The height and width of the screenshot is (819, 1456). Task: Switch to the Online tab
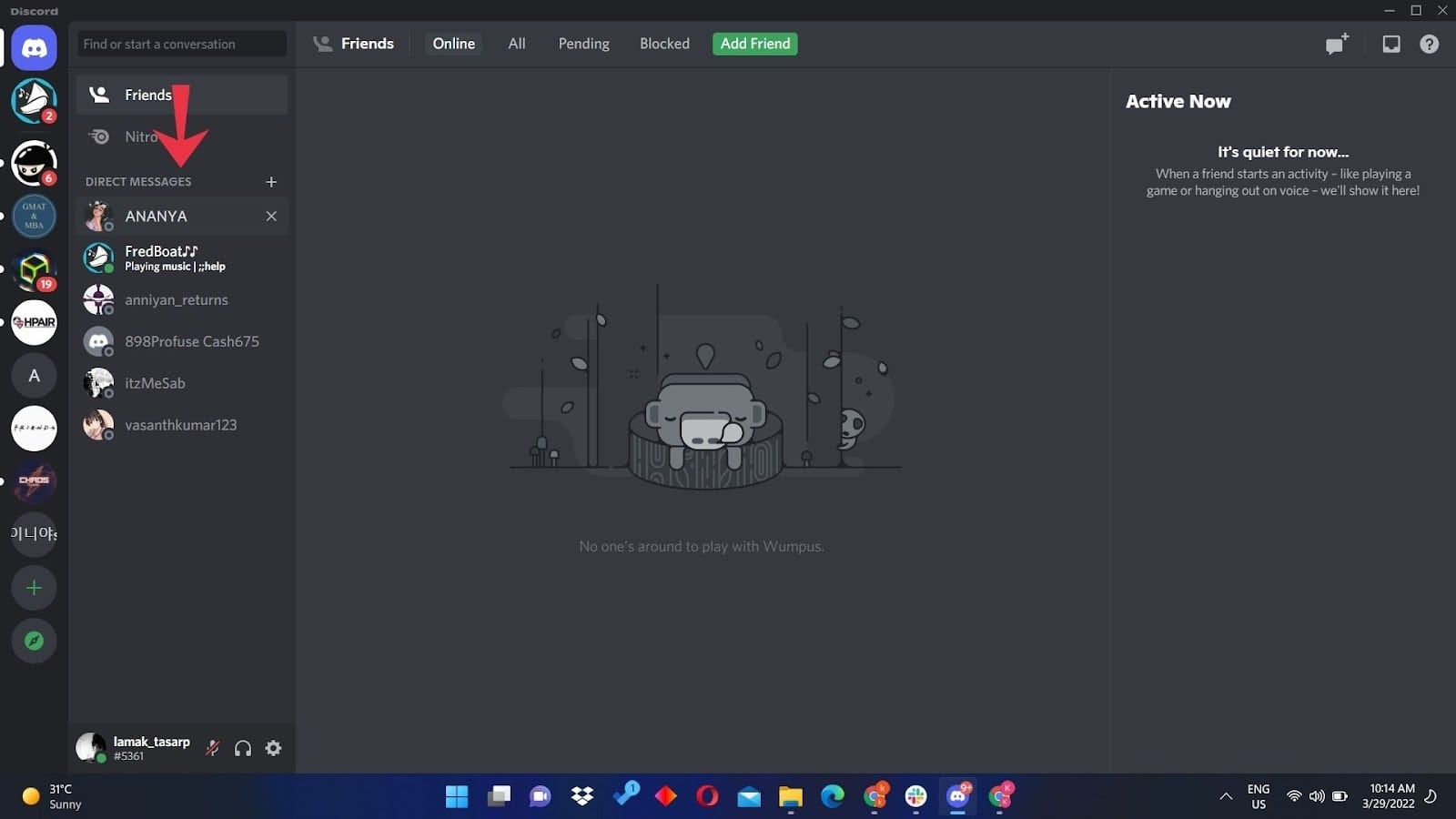tap(453, 44)
